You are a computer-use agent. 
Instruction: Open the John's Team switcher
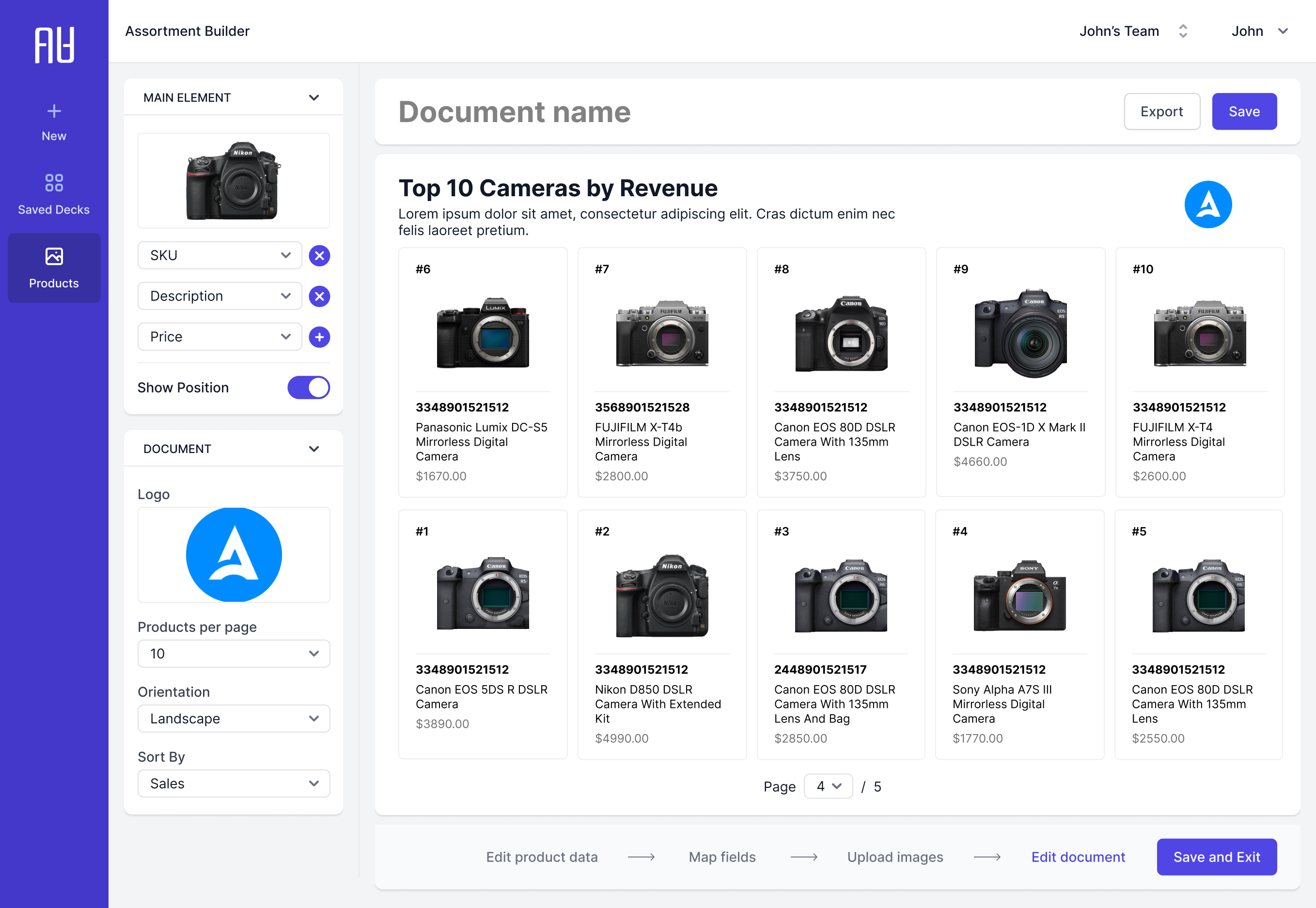1183,31
